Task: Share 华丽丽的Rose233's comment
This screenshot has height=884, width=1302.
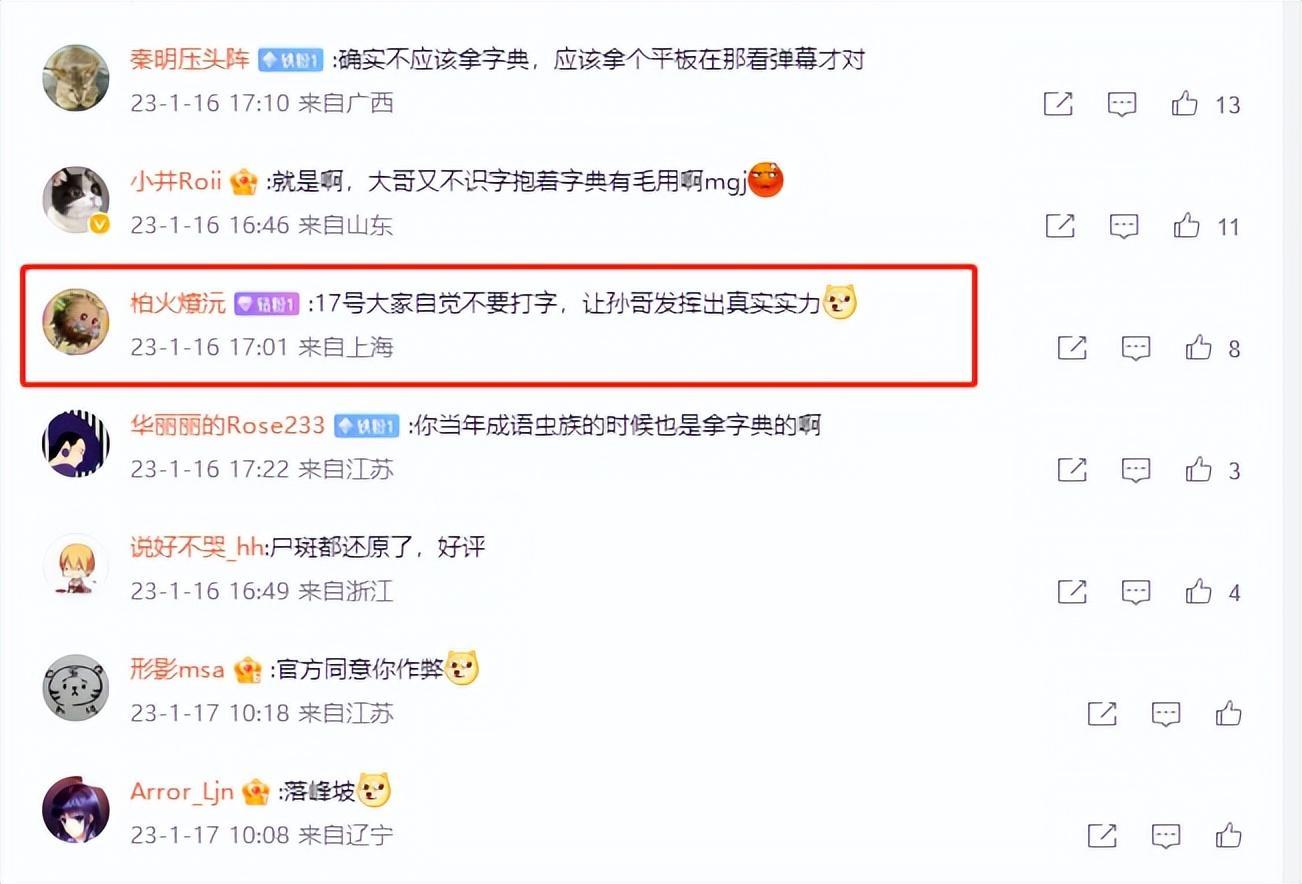Action: point(1072,469)
